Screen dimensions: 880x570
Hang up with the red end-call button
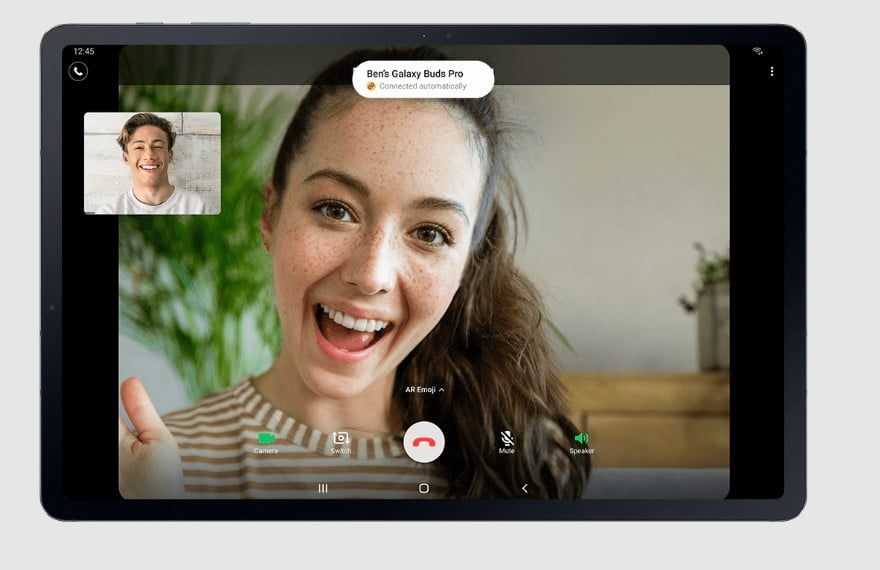point(424,442)
